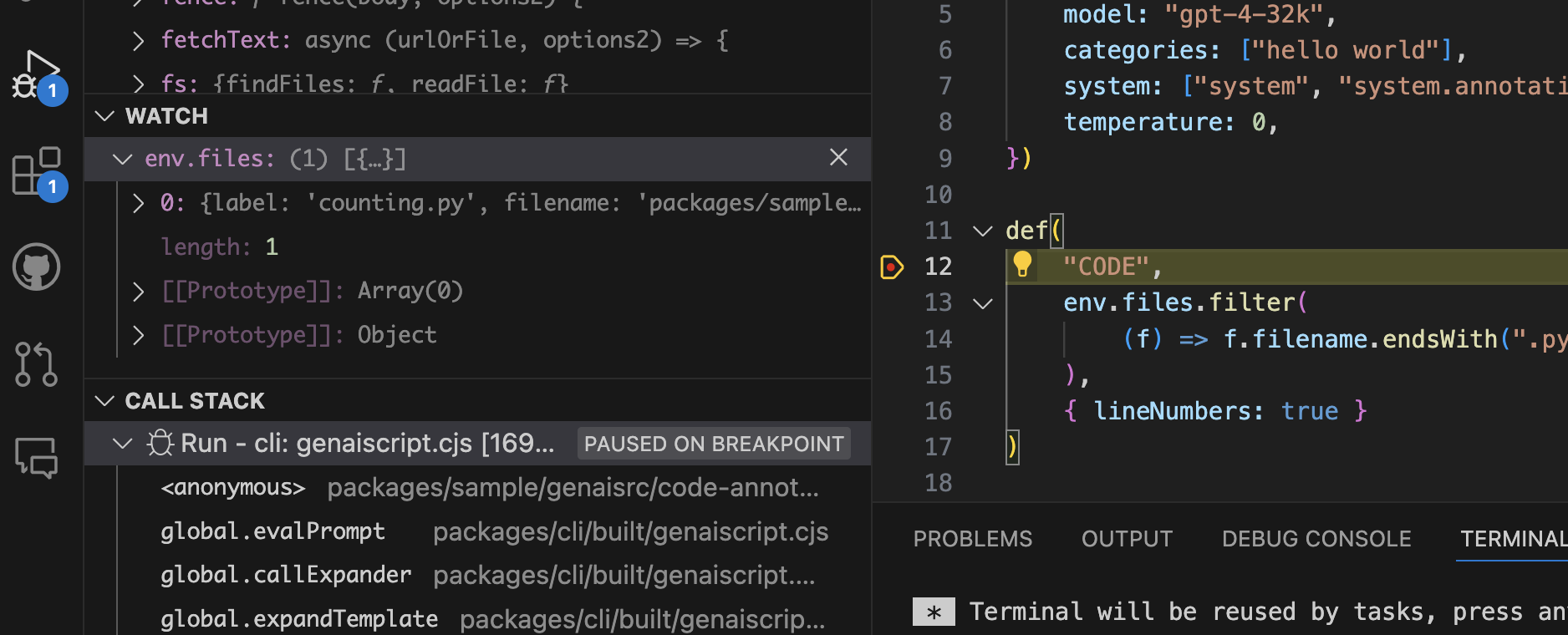1568x635 pixels.
Task: Fold the env.files.filter block at line 13
Action: tap(983, 303)
